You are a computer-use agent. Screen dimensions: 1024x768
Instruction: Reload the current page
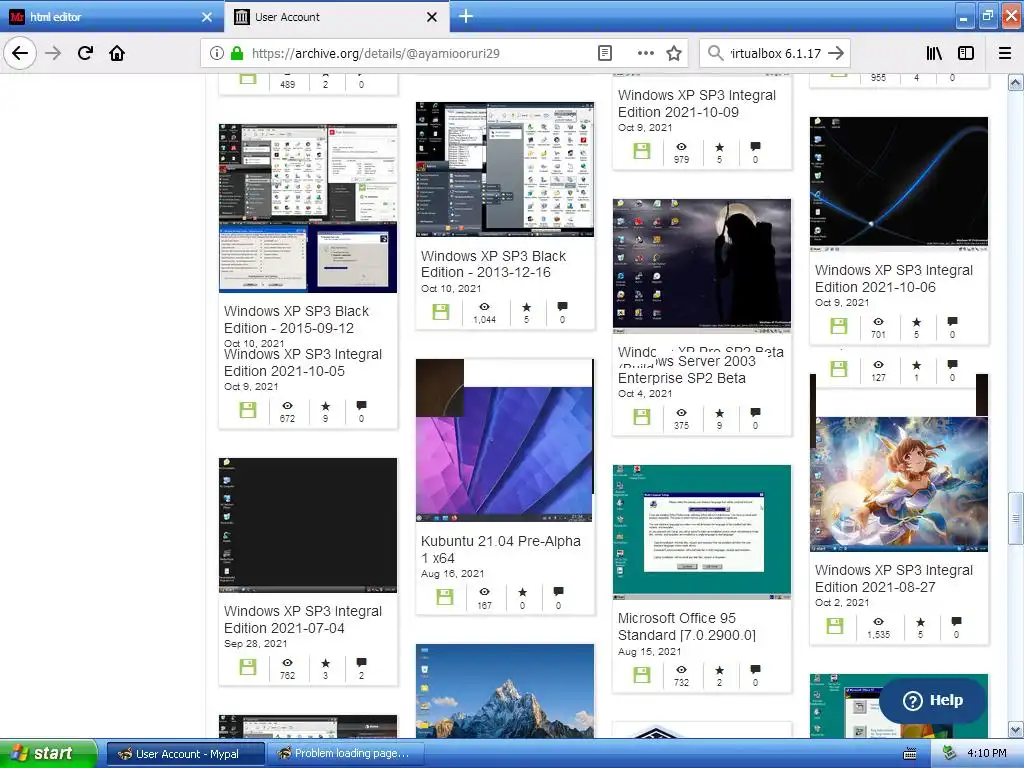coord(85,53)
